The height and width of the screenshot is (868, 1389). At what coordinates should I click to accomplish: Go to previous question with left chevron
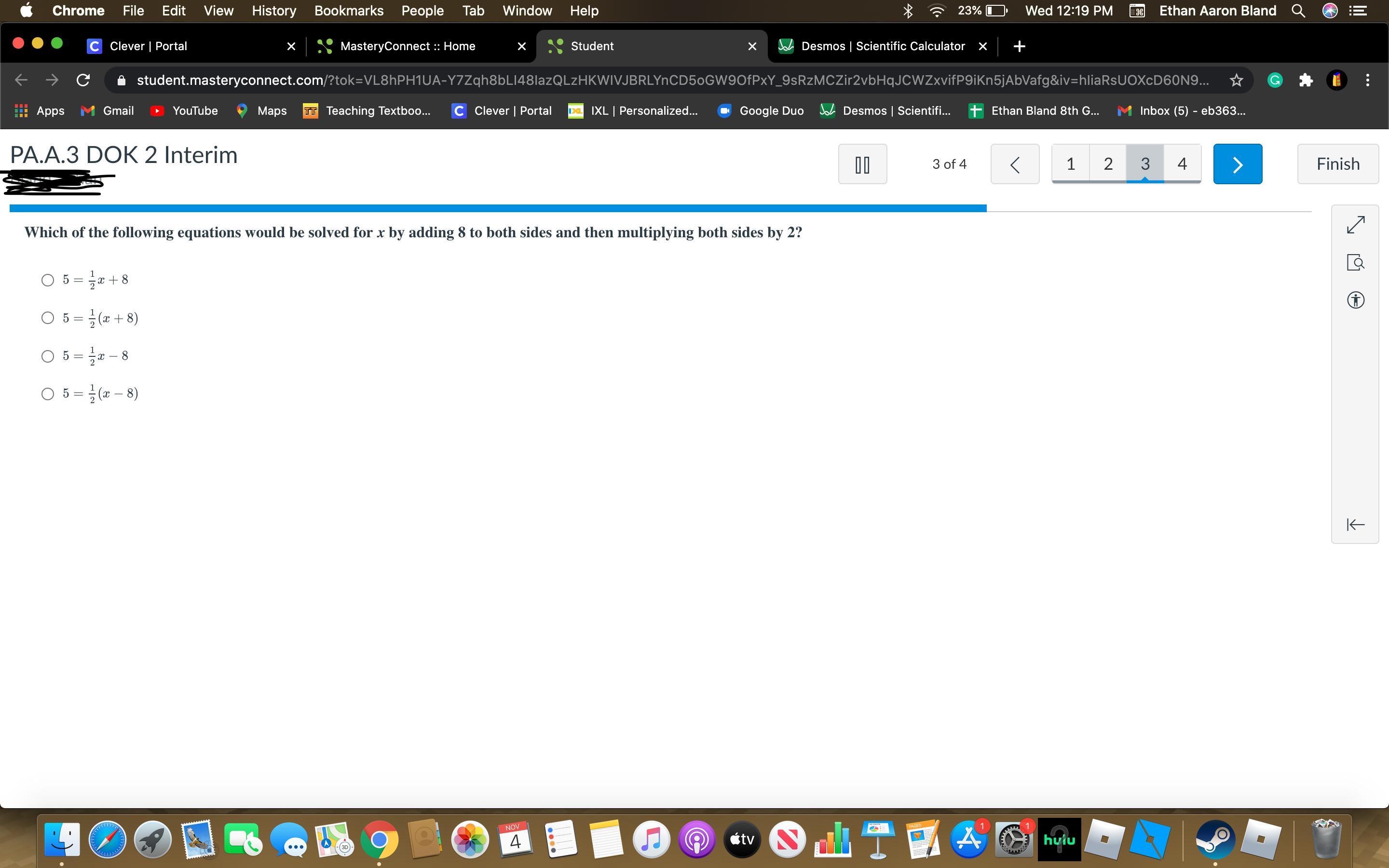[x=1014, y=164]
